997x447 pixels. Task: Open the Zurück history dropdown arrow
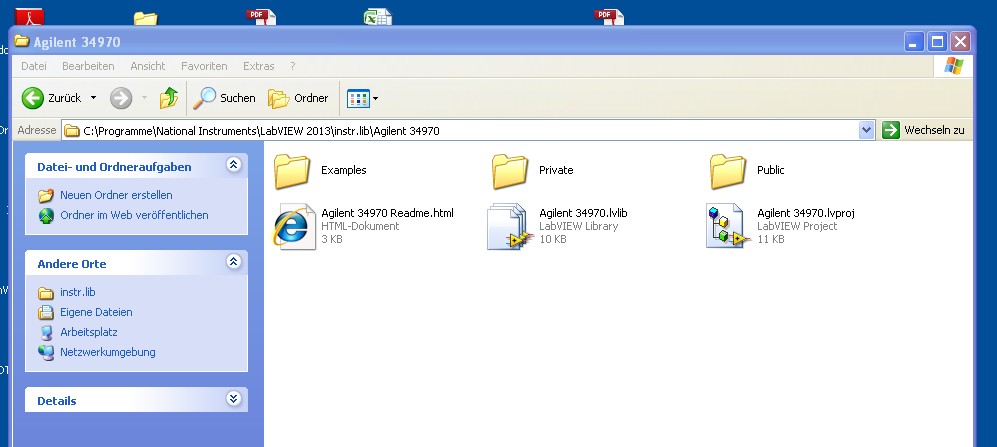pyautogui.click(x=93, y=98)
